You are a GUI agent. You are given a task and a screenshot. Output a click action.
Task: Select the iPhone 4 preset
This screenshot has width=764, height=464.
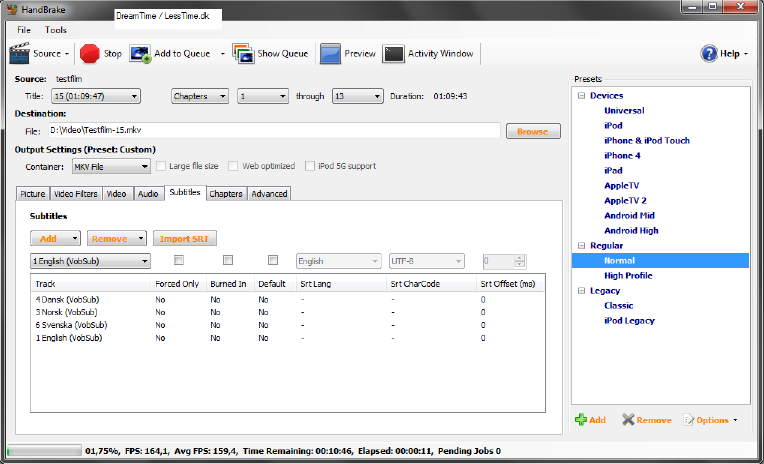coord(622,156)
